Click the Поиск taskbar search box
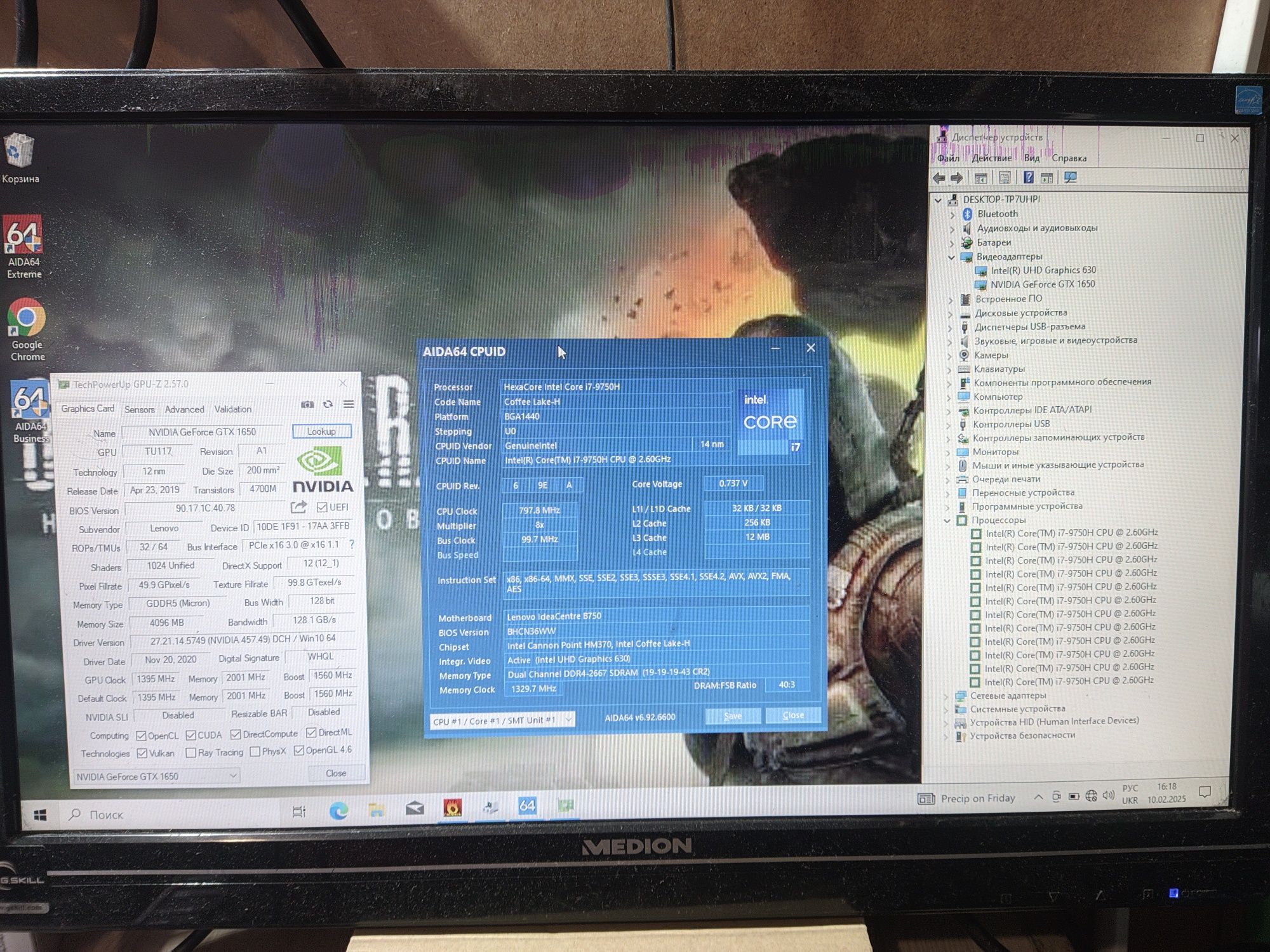The height and width of the screenshot is (952, 1270). tap(168, 814)
